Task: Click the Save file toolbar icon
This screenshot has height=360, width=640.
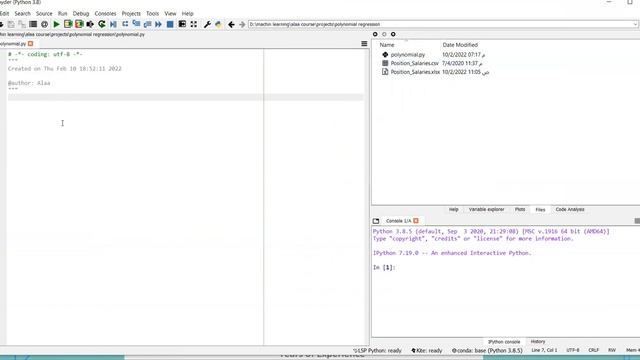Action: click(x=11, y=24)
